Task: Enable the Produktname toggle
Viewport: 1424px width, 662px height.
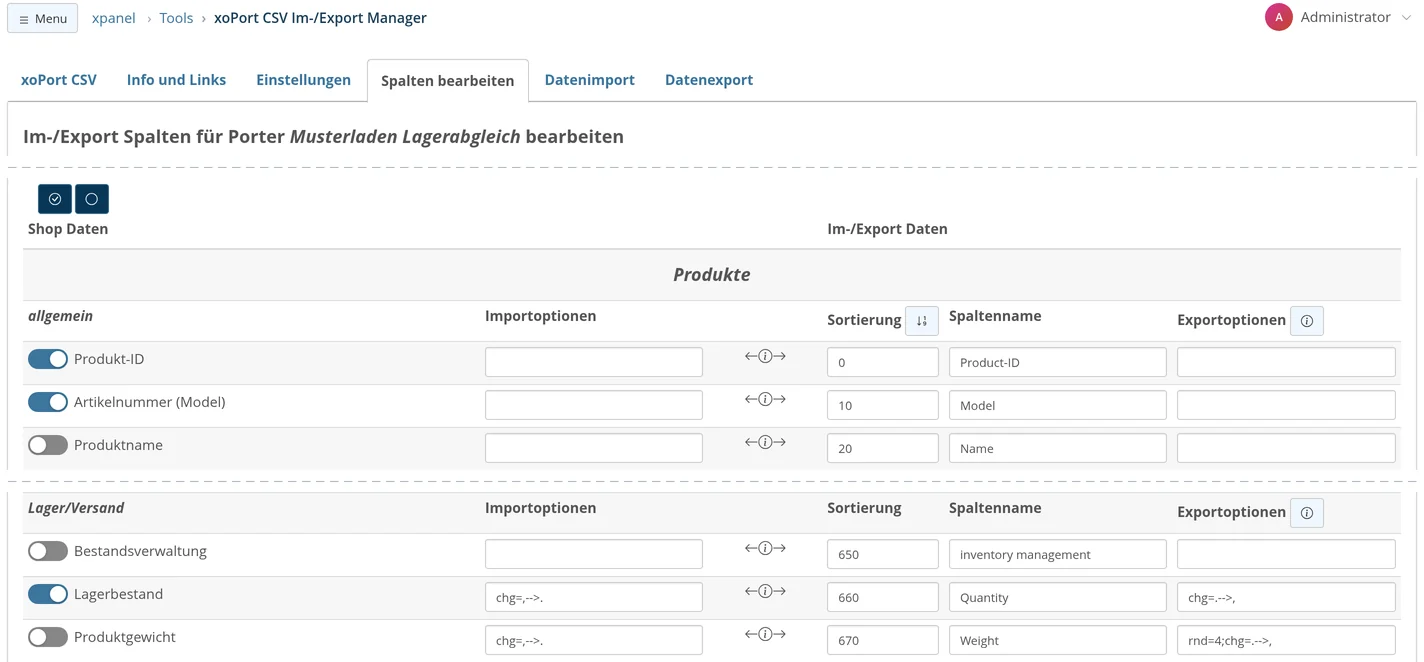Action: click(48, 445)
